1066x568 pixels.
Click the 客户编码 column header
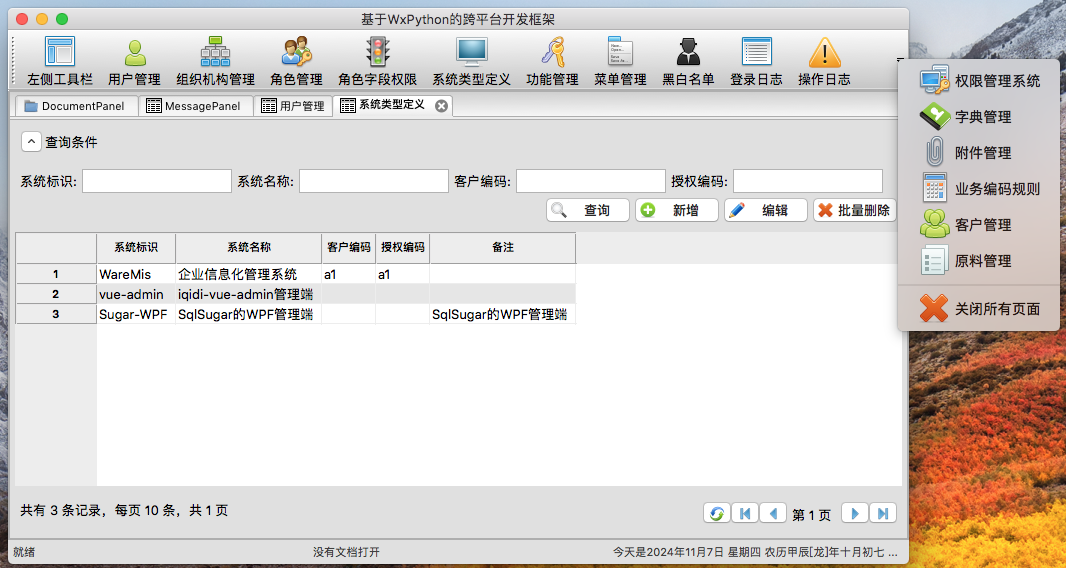(x=349, y=248)
